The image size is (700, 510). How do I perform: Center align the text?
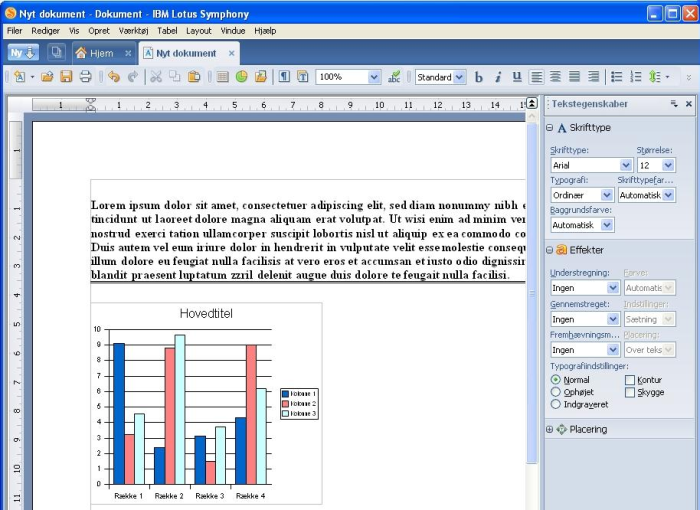555,77
